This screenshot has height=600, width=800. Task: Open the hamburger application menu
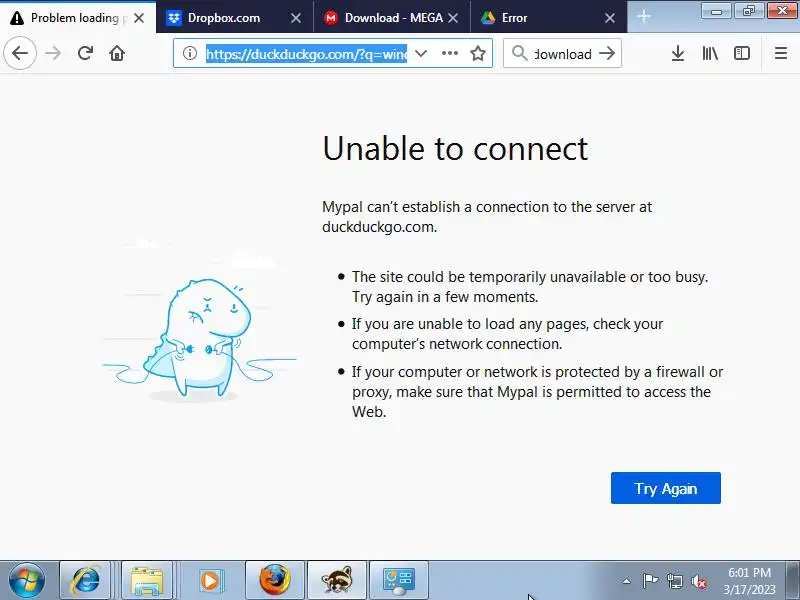coord(781,53)
